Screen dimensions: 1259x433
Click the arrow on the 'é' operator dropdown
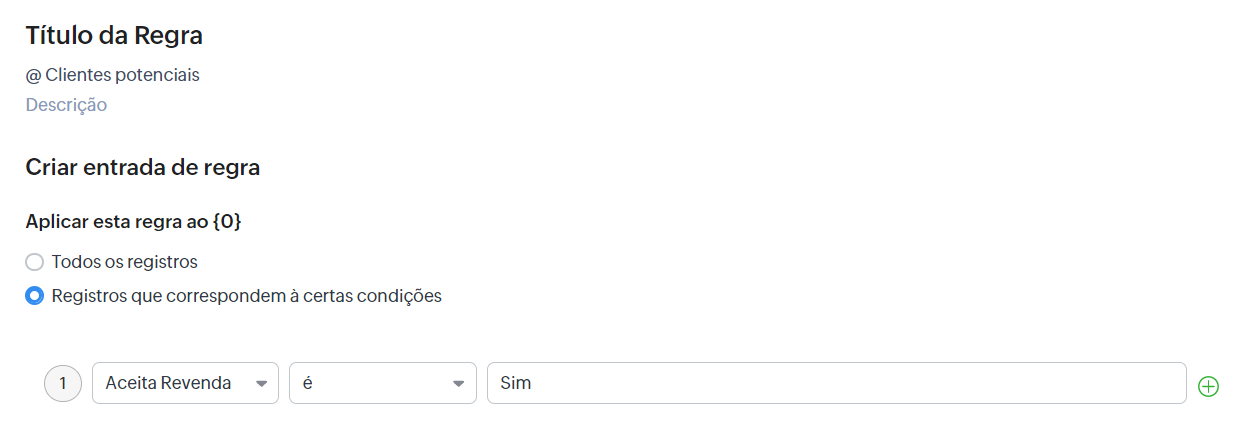[459, 384]
